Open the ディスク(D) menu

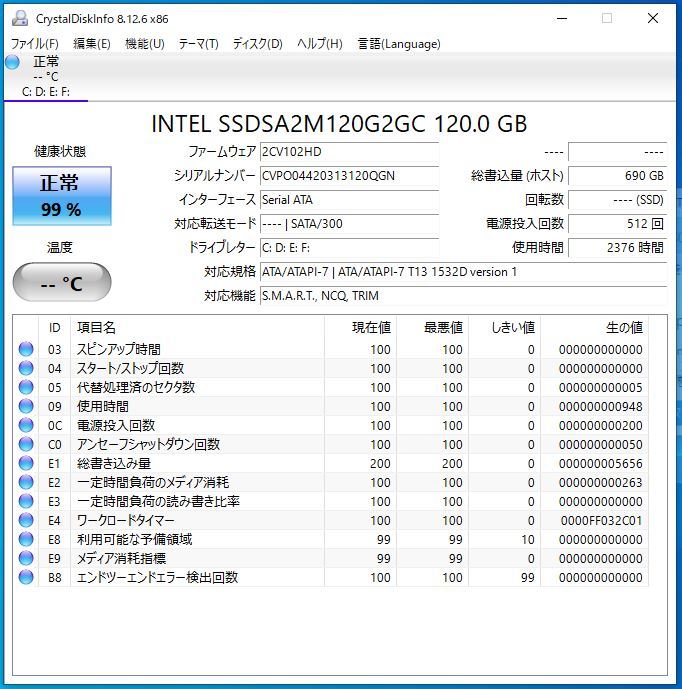click(x=257, y=44)
